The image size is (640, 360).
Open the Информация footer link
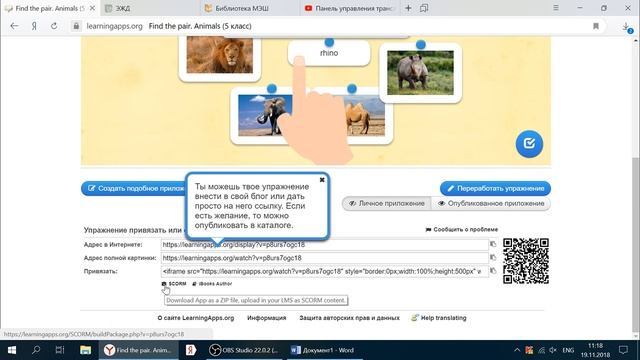[267, 318]
